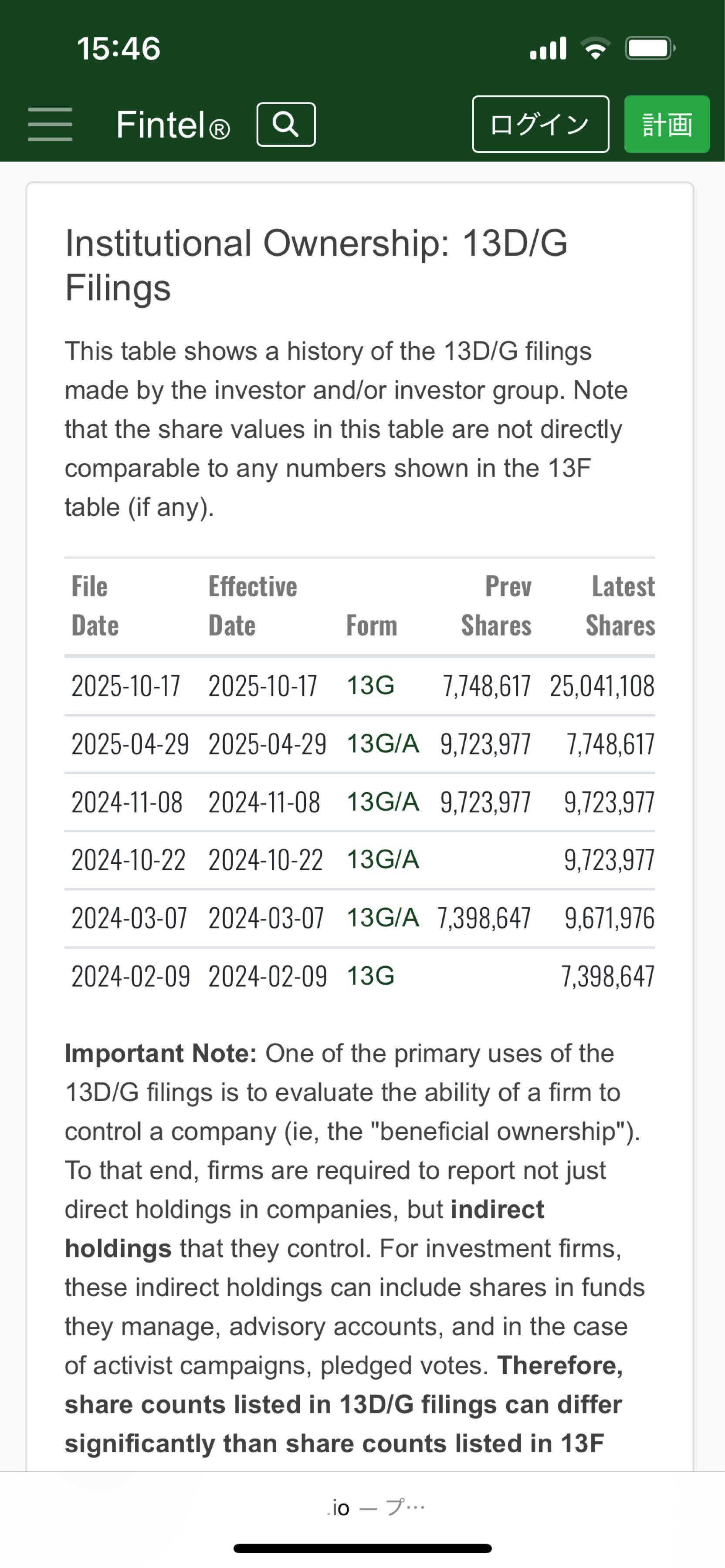Open the 13G/A form filed 2024-10-22
The width and height of the screenshot is (725, 1568).
[382, 860]
